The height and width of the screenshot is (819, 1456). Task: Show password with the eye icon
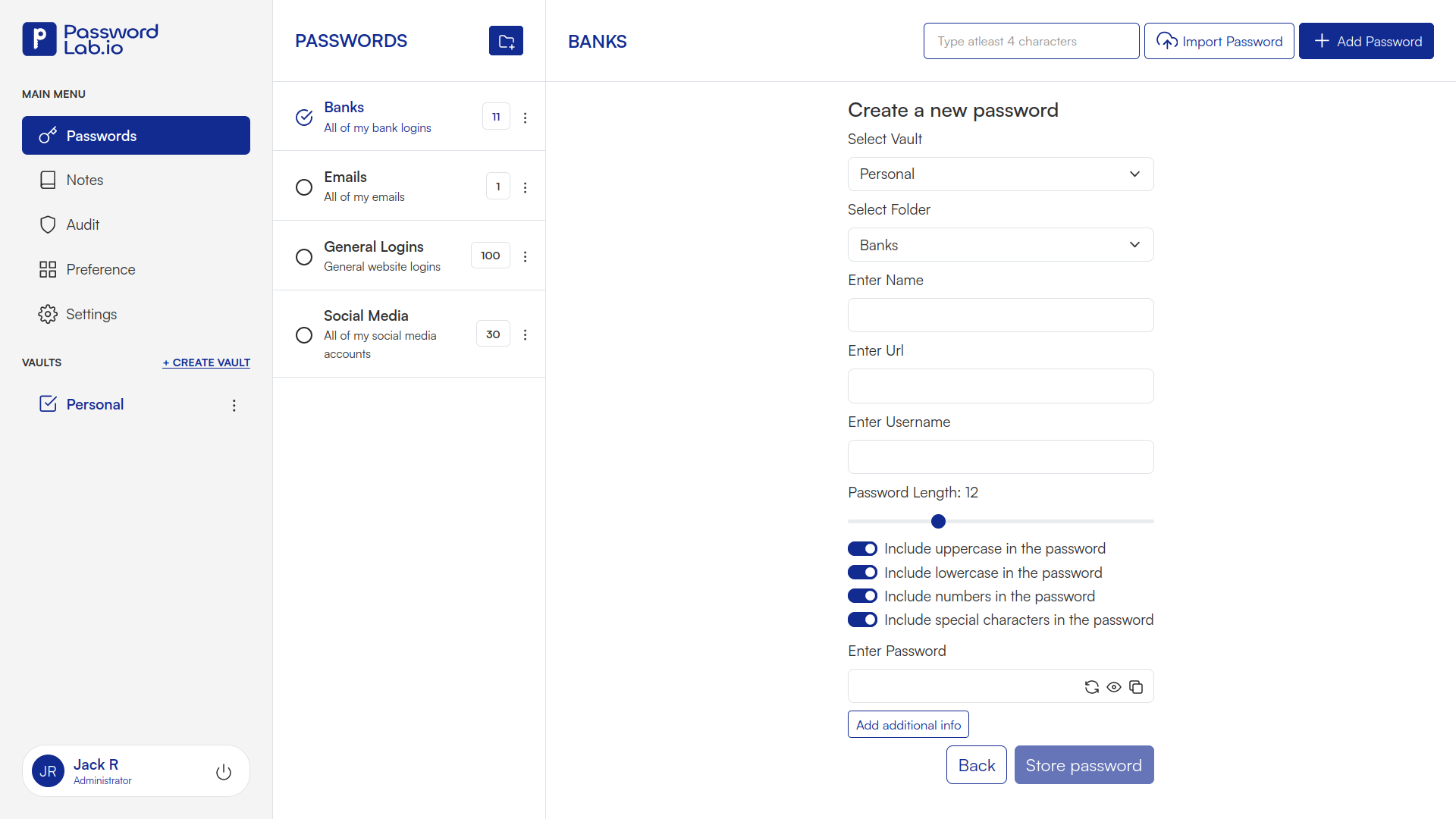pyautogui.click(x=1114, y=687)
